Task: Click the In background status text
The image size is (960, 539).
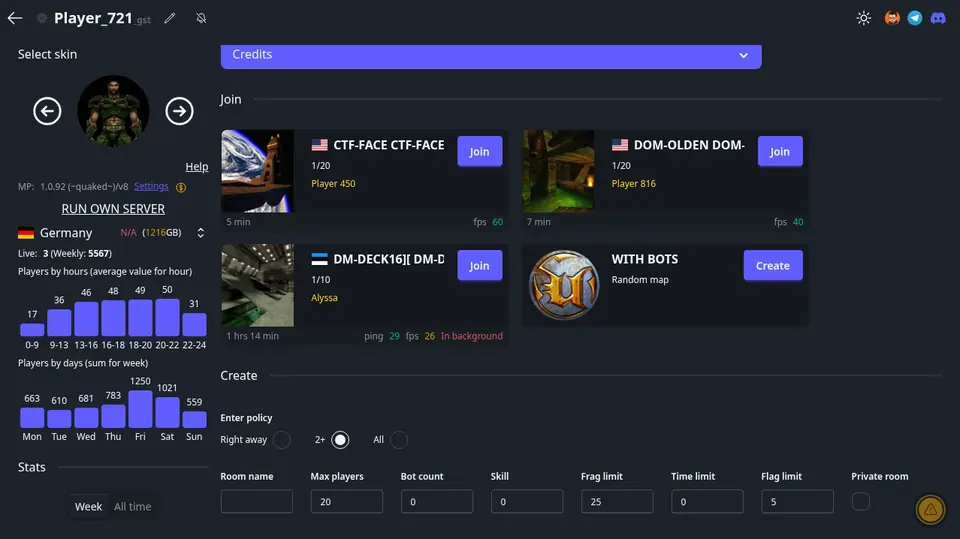Action: 471,336
